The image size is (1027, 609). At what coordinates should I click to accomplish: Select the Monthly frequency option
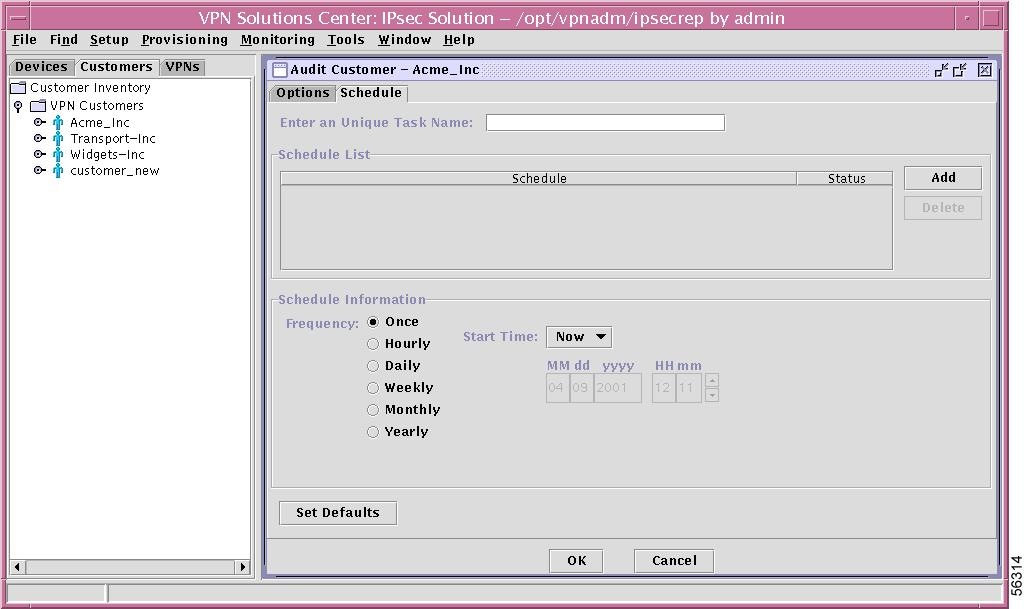[x=373, y=410]
